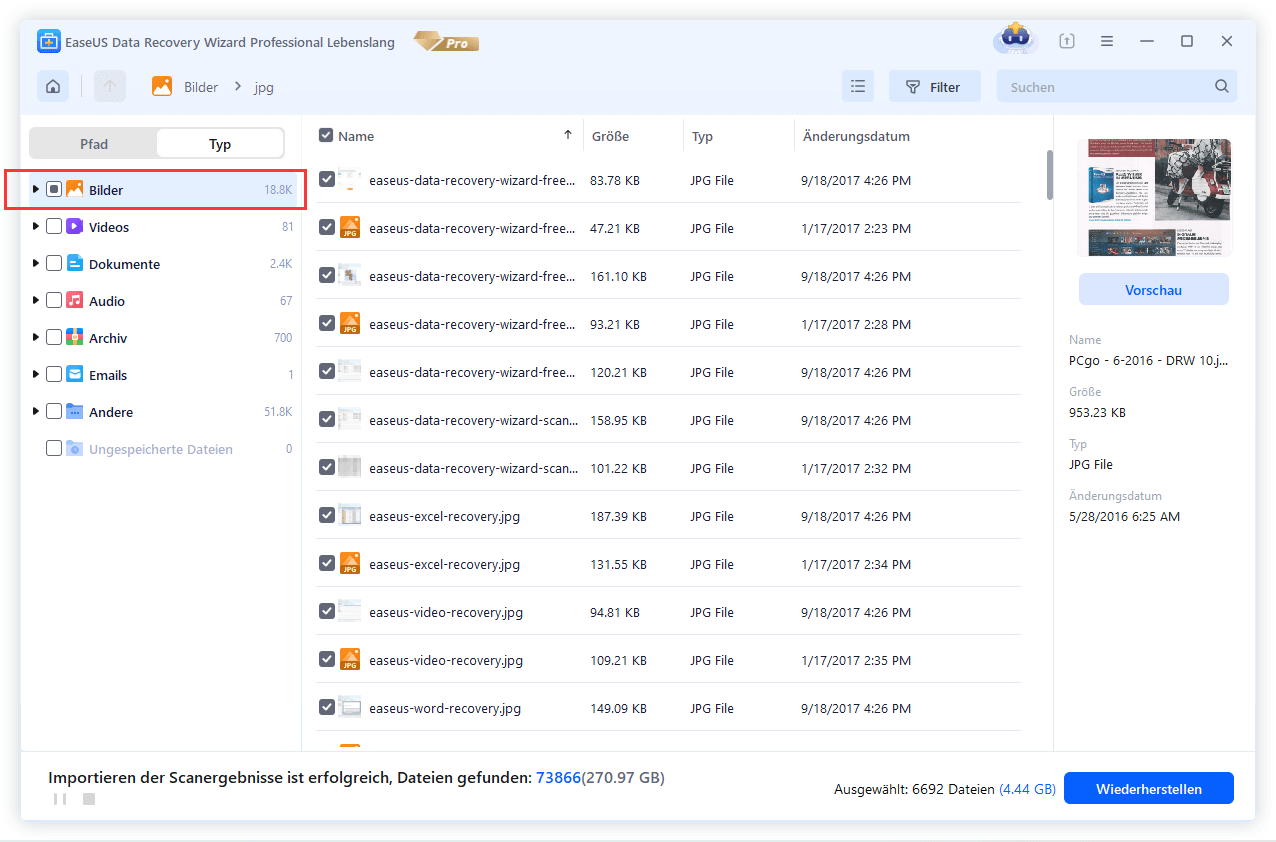Click the 120.21 KB size cell
Image resolution: width=1276 pixels, height=842 pixels.
pos(618,372)
